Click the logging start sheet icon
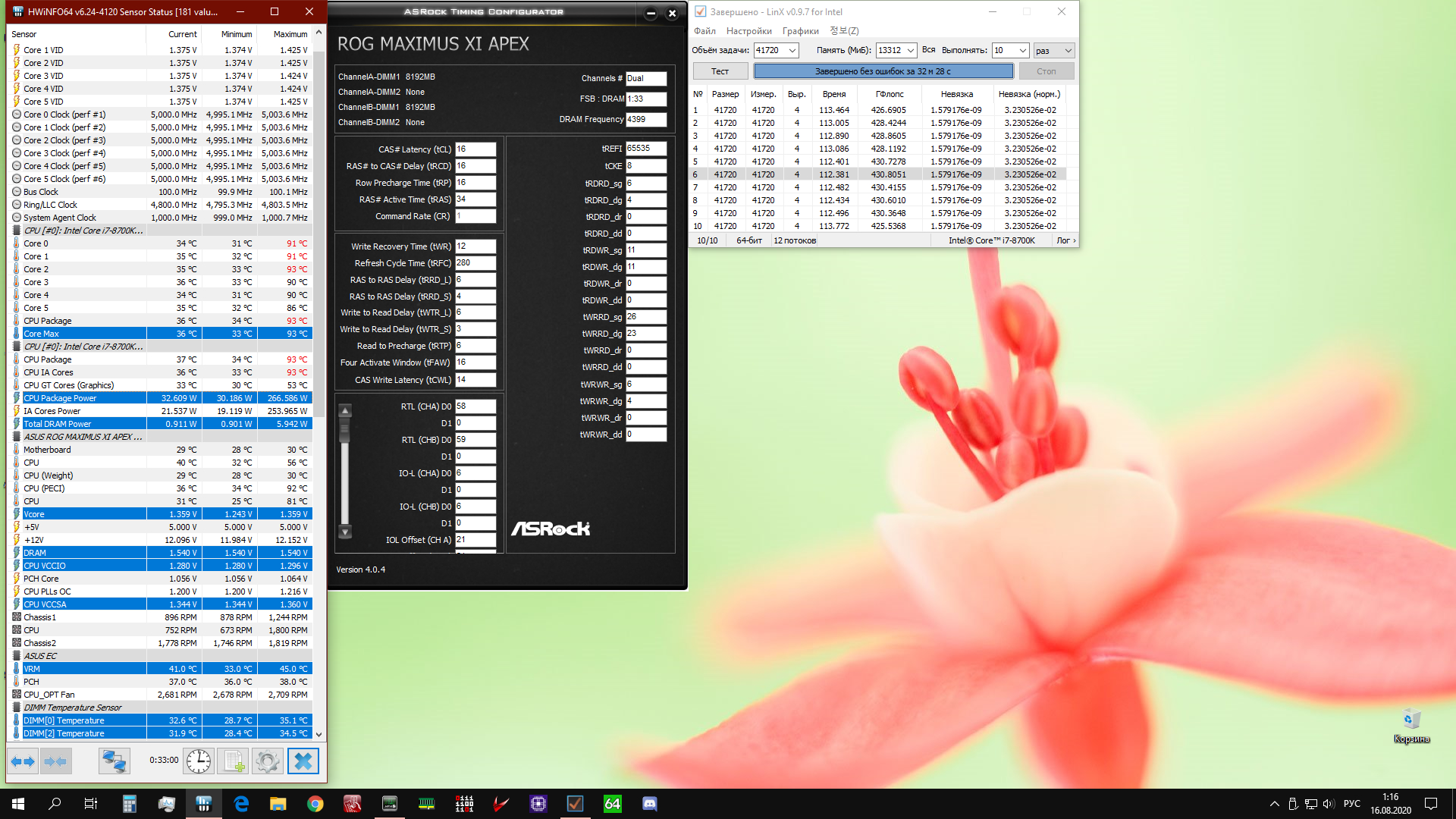This screenshot has width=1456, height=819. (233, 761)
